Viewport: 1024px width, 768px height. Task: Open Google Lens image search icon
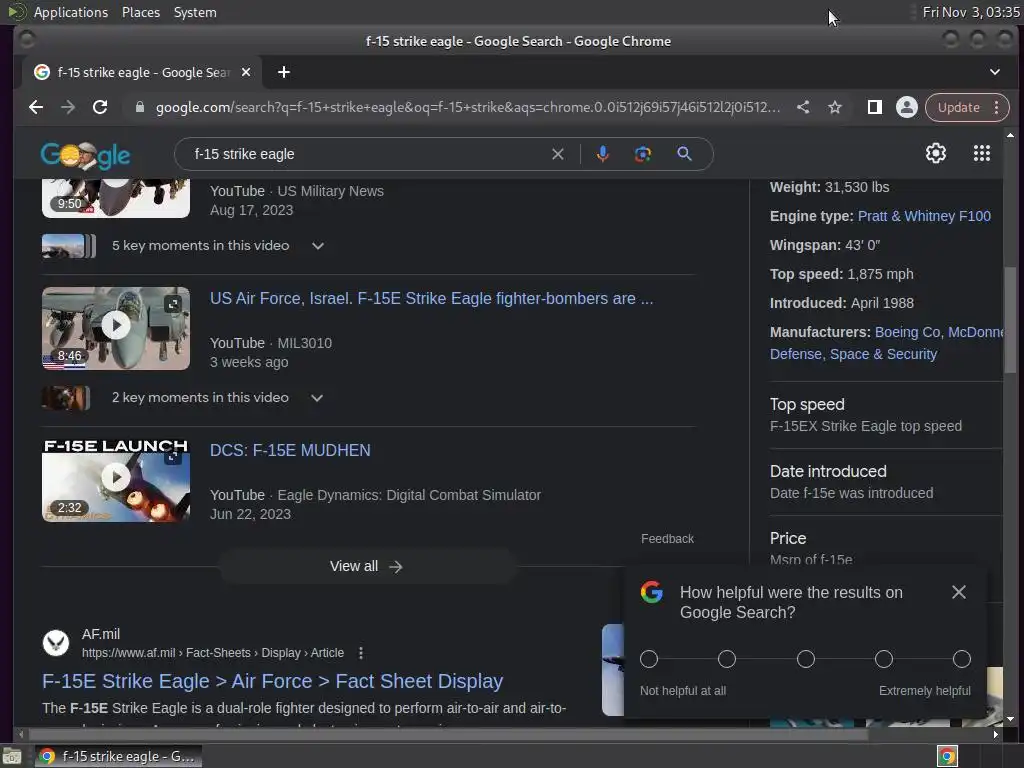pos(643,154)
